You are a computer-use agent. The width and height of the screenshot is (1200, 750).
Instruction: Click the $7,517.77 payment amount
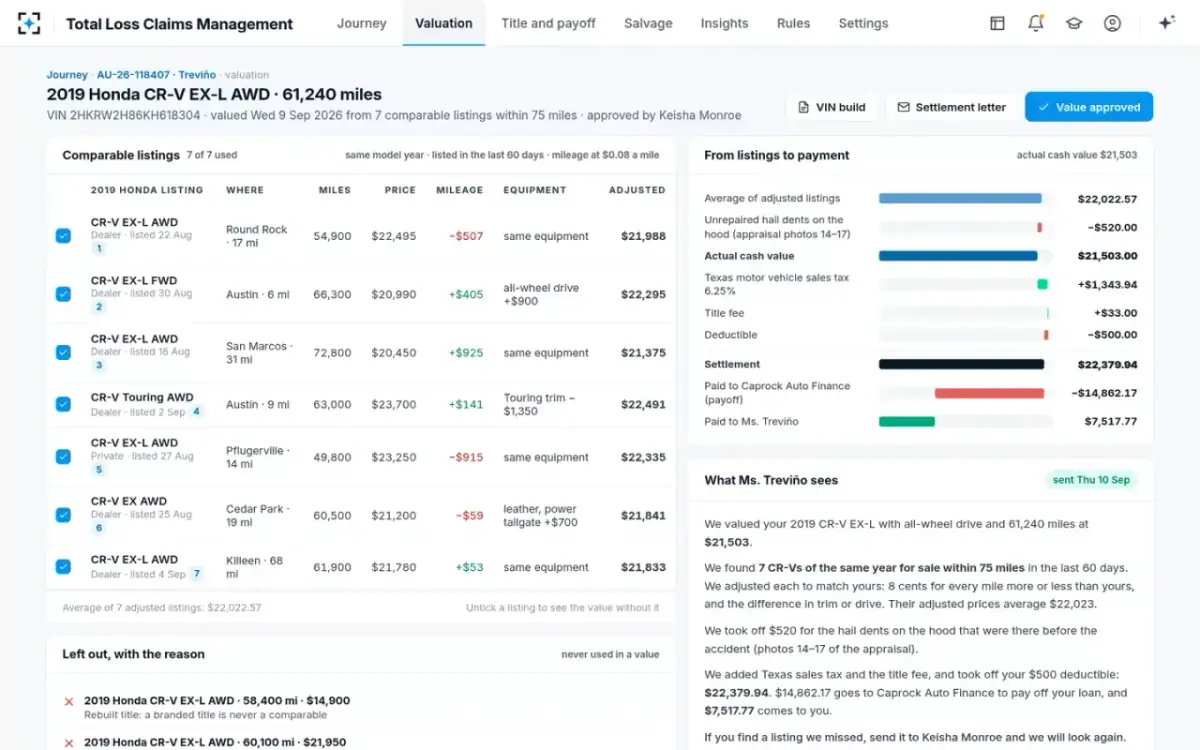click(x=1111, y=422)
